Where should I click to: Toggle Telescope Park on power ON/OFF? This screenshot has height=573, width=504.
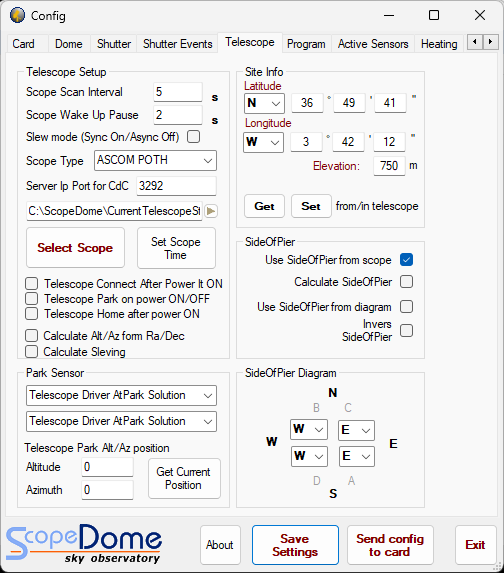tap(31, 299)
